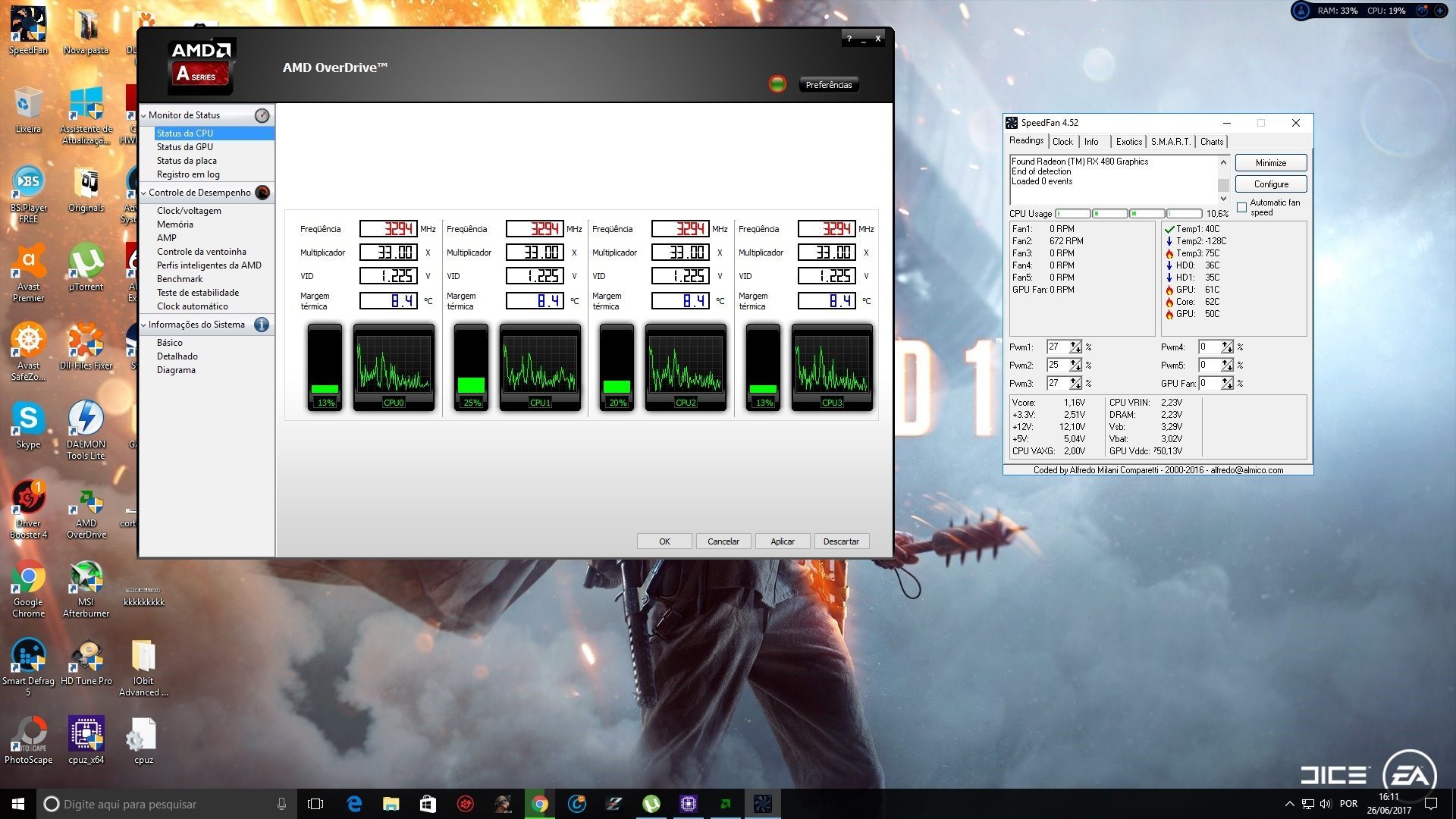1456x819 pixels.
Task: Click SpeedFan Configure button
Action: tap(1271, 184)
